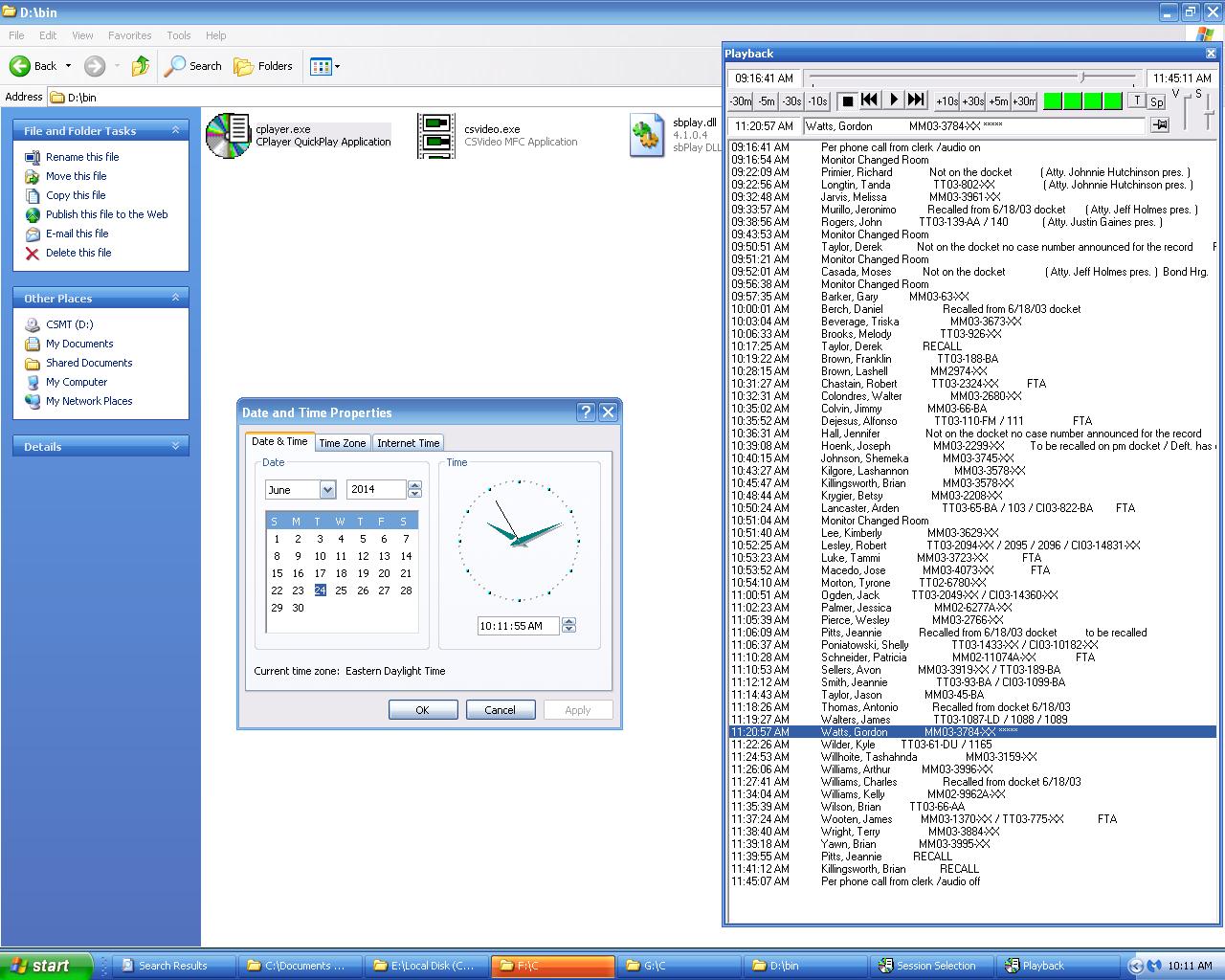Select the cplayer.exe file icon

[228, 135]
